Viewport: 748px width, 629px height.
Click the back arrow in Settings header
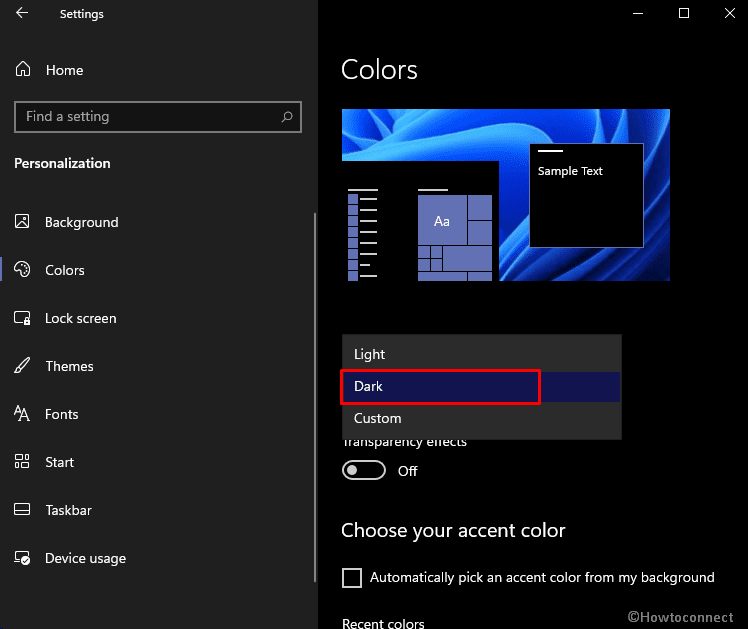pos(22,14)
